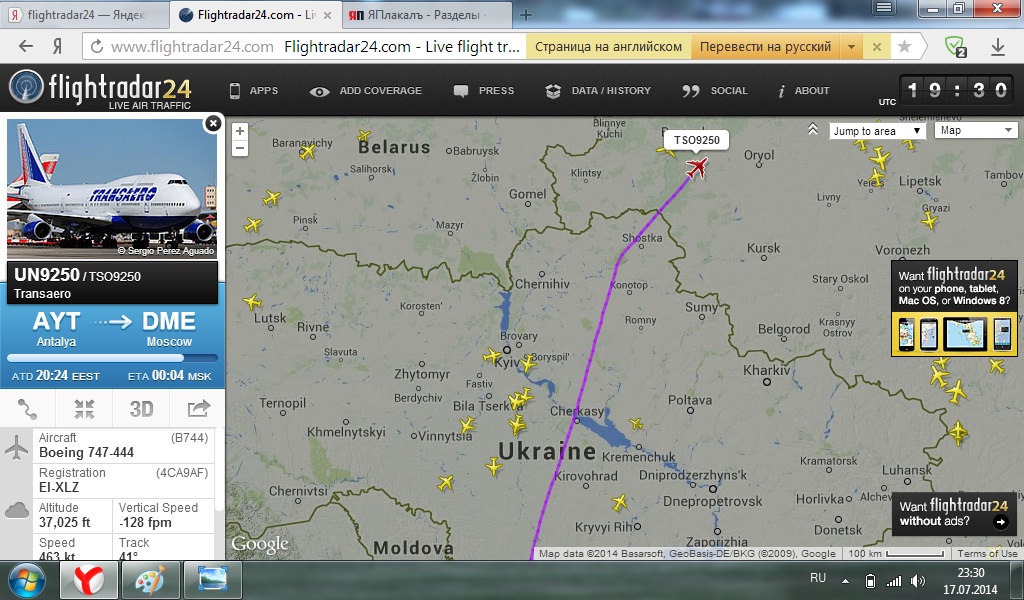The width and height of the screenshot is (1024, 600).
Task: Open the SOCIAL menu
Action: [715, 91]
